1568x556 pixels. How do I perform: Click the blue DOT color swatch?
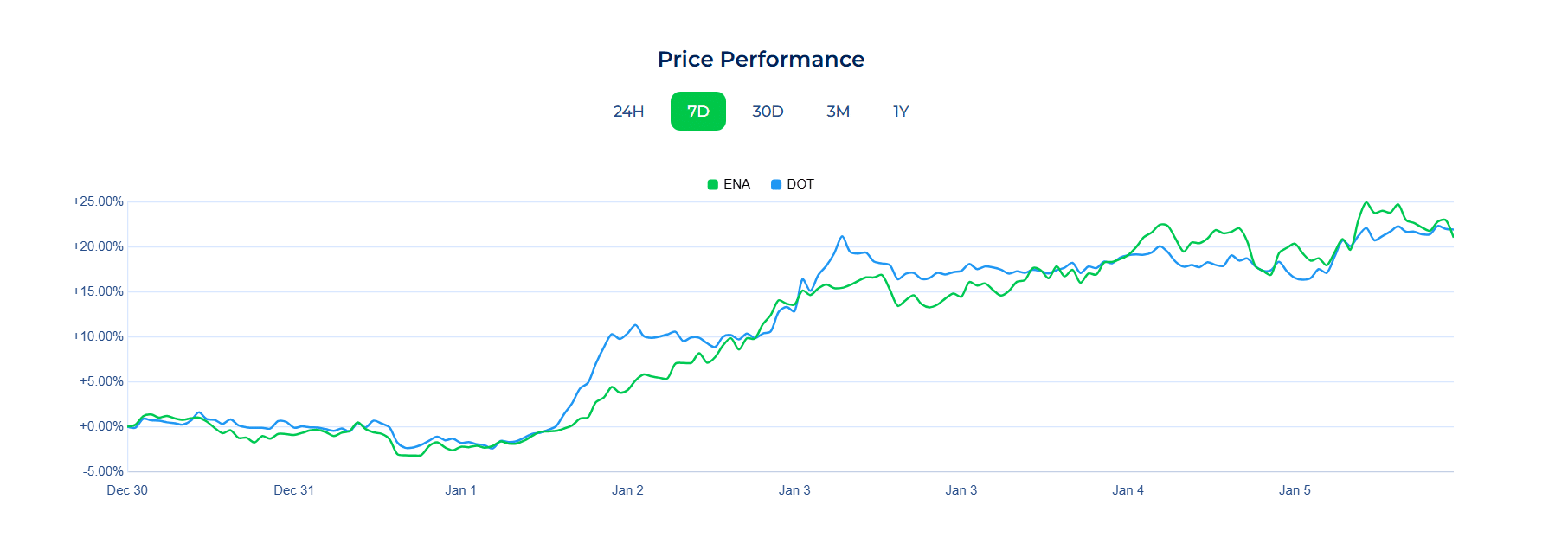pyautogui.click(x=774, y=183)
